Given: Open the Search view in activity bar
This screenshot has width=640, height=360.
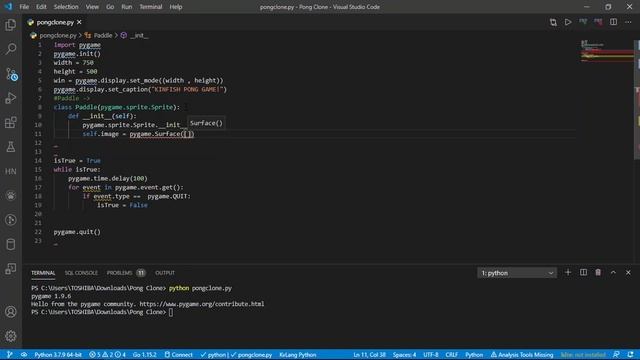Looking at the screenshot, I should click(x=11, y=49).
